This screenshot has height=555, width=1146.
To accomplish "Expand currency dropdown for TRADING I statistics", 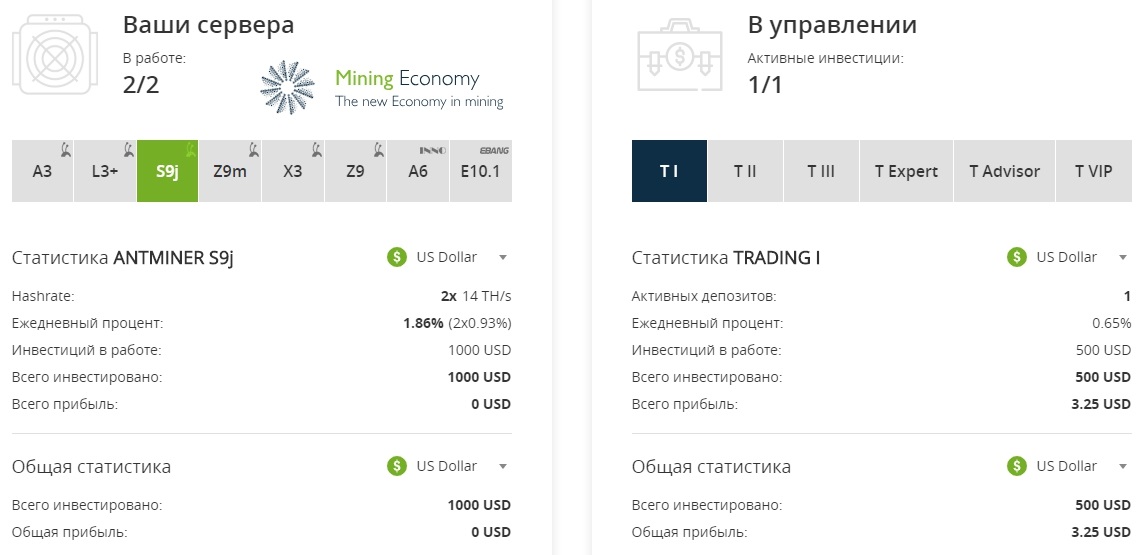I will tap(1123, 257).
